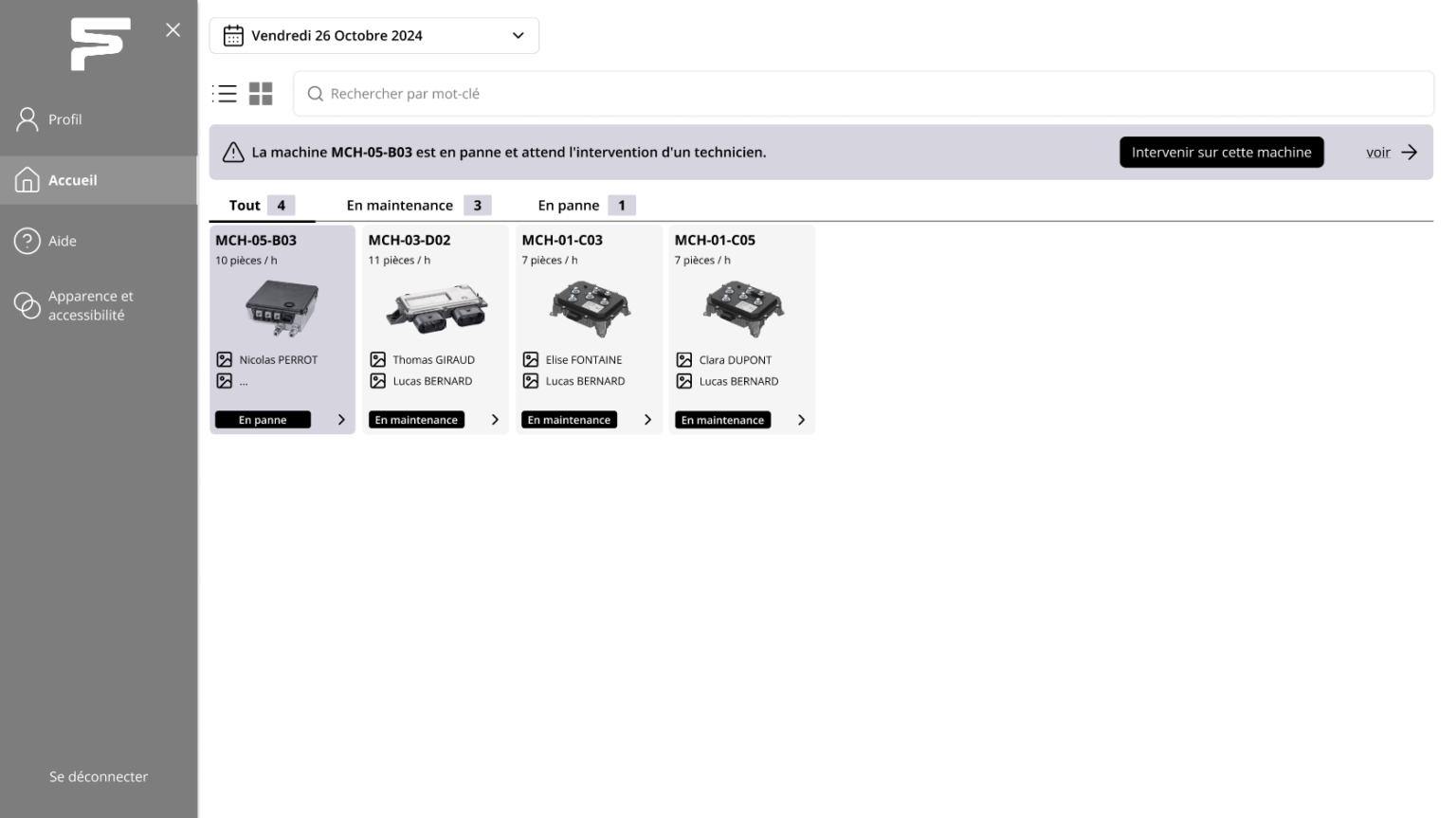Open the Aide help section

63,241
